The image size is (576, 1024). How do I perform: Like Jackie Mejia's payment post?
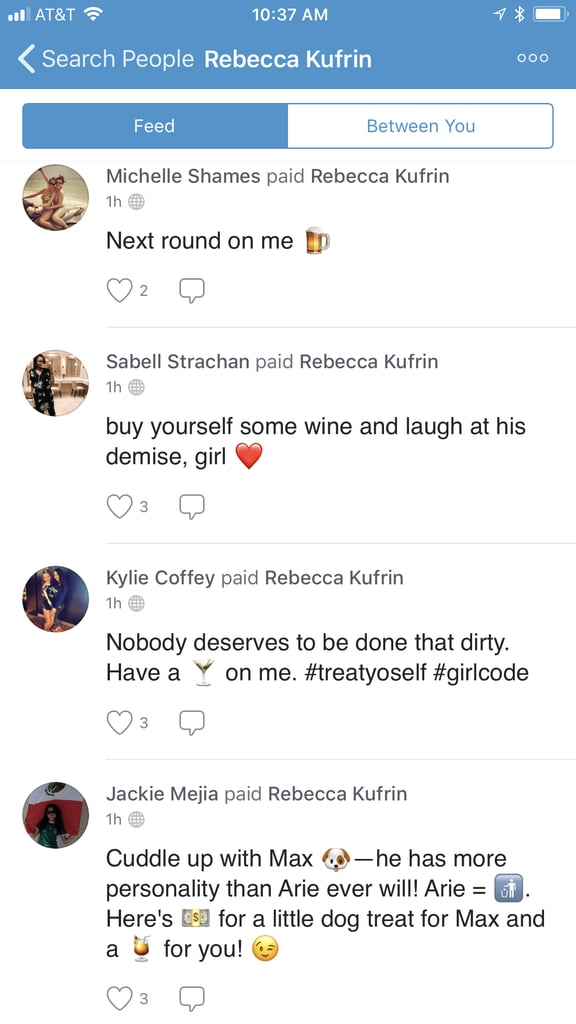tap(120, 999)
